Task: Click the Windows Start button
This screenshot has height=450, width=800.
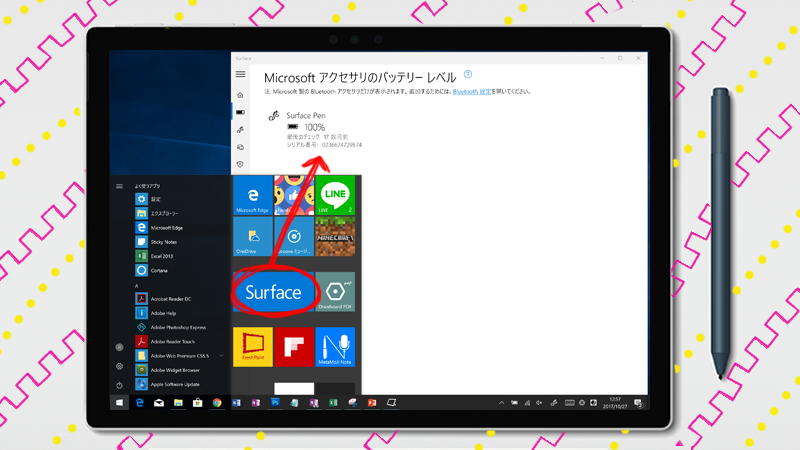Action: pos(119,403)
